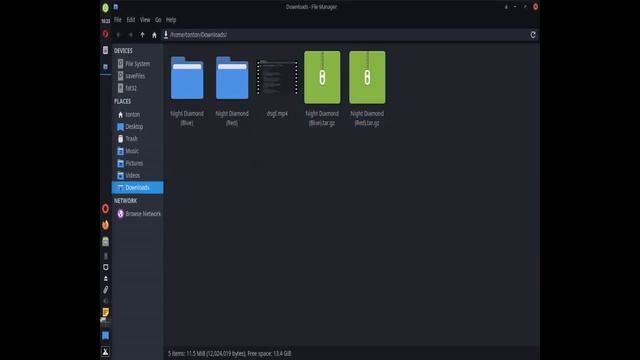Launch Opera from the lower dock
The image size is (640, 360).
coord(105,209)
